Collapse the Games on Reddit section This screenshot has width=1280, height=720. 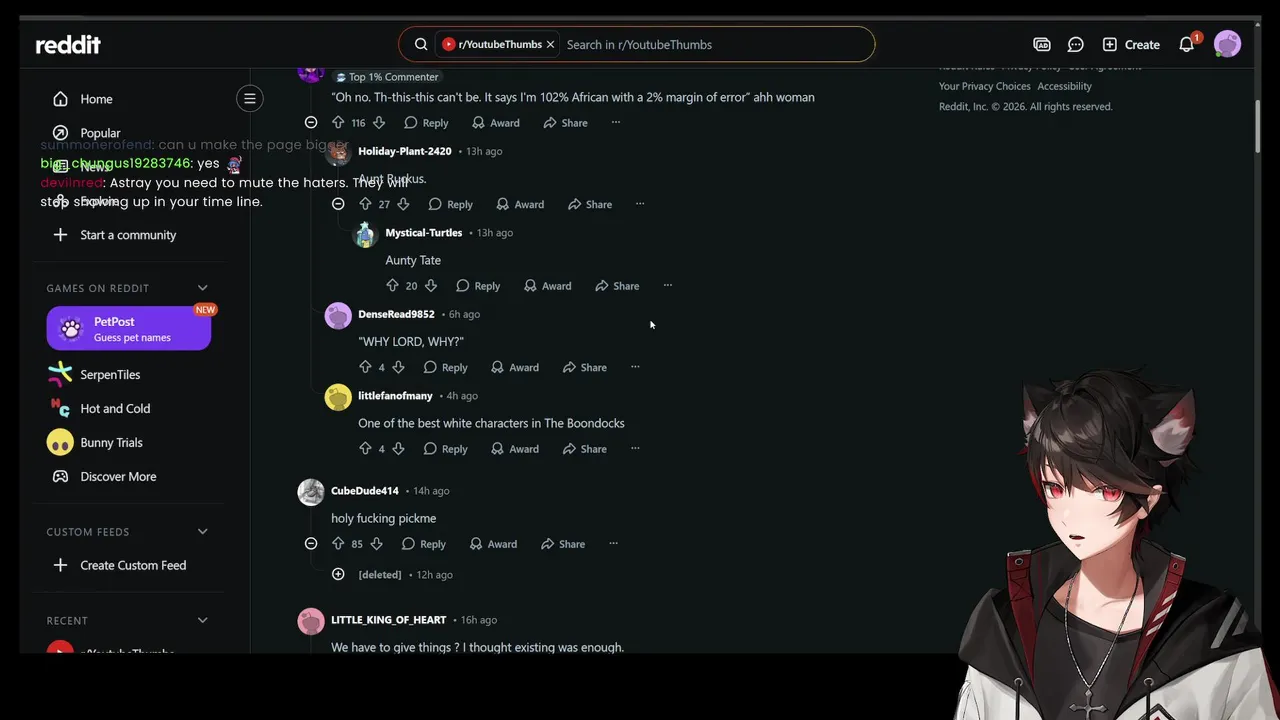202,288
